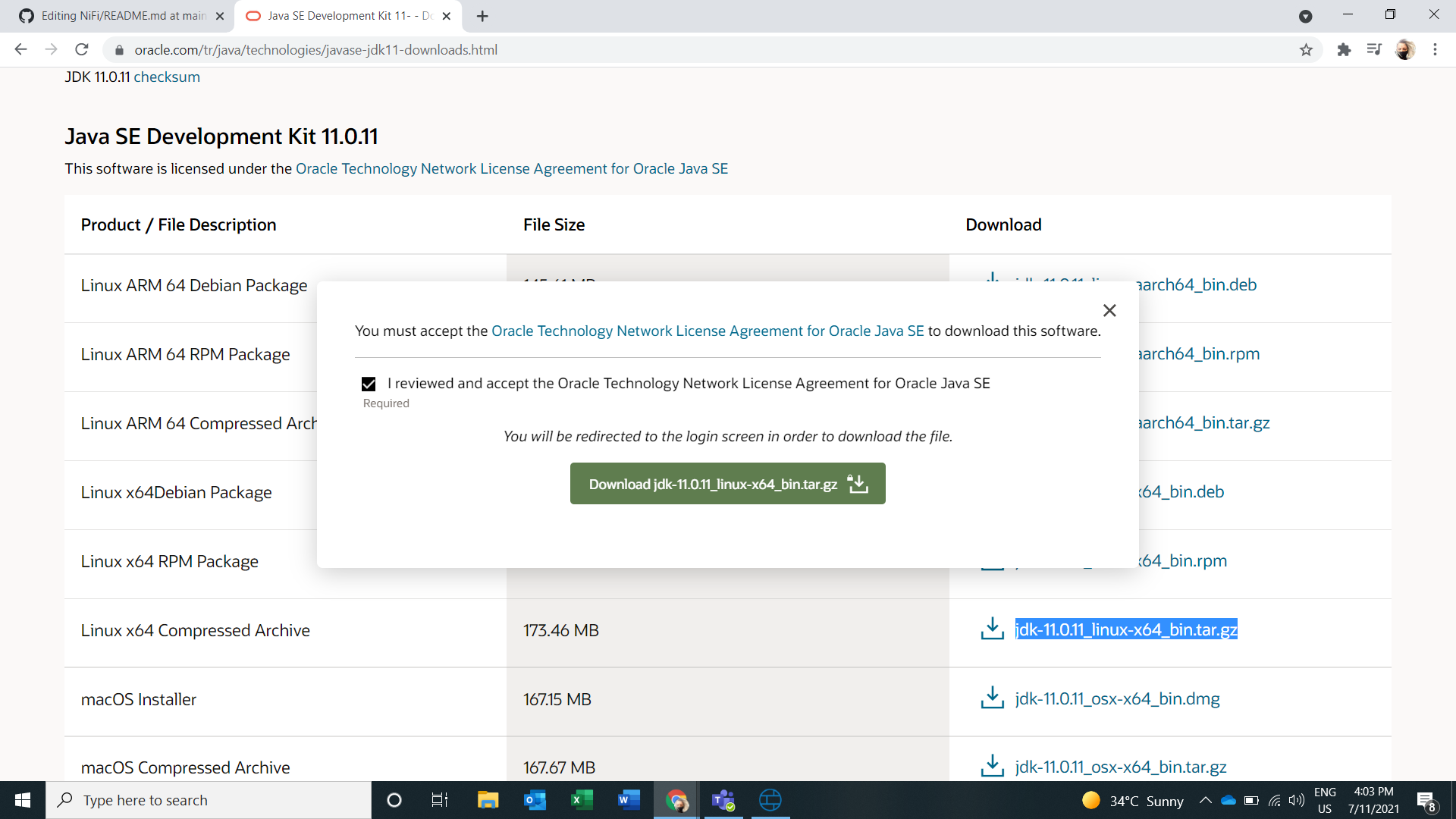Screen dimensions: 1456x819
Task: Open license agreement link inside the dialog
Action: 708,331
